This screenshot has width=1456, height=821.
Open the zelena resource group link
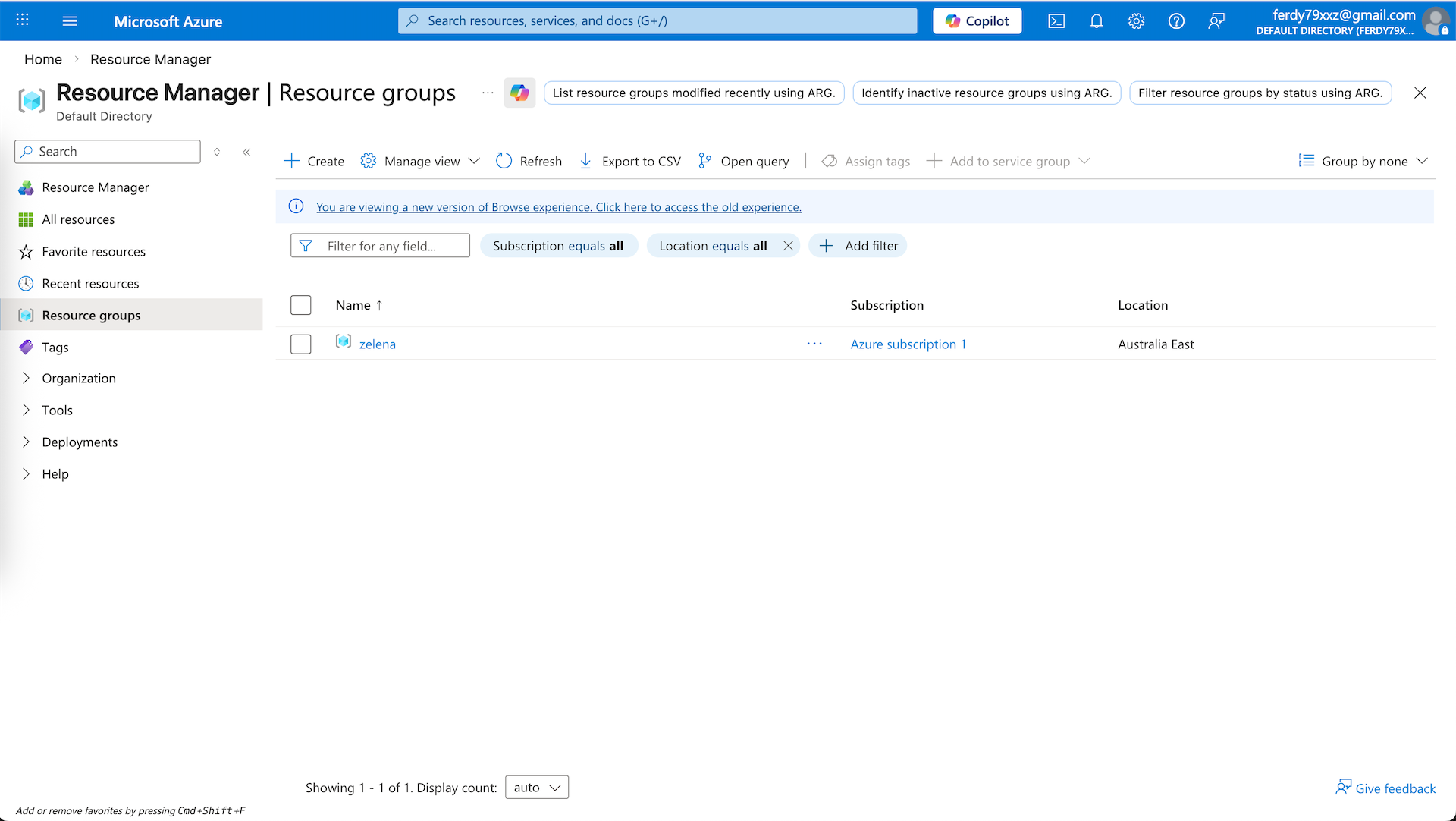point(377,344)
